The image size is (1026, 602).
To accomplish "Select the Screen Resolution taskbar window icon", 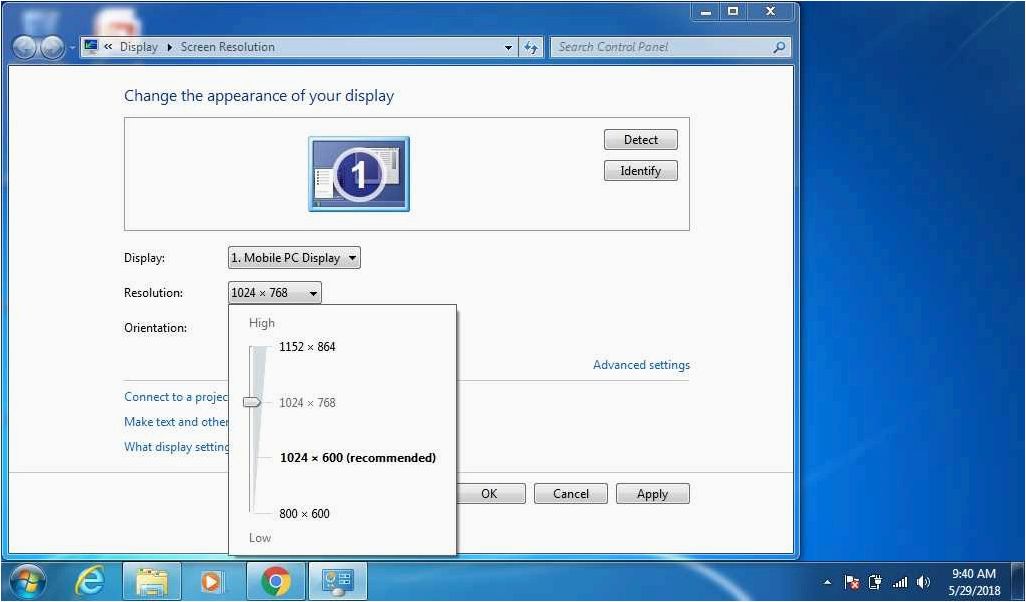I will pyautogui.click(x=338, y=581).
